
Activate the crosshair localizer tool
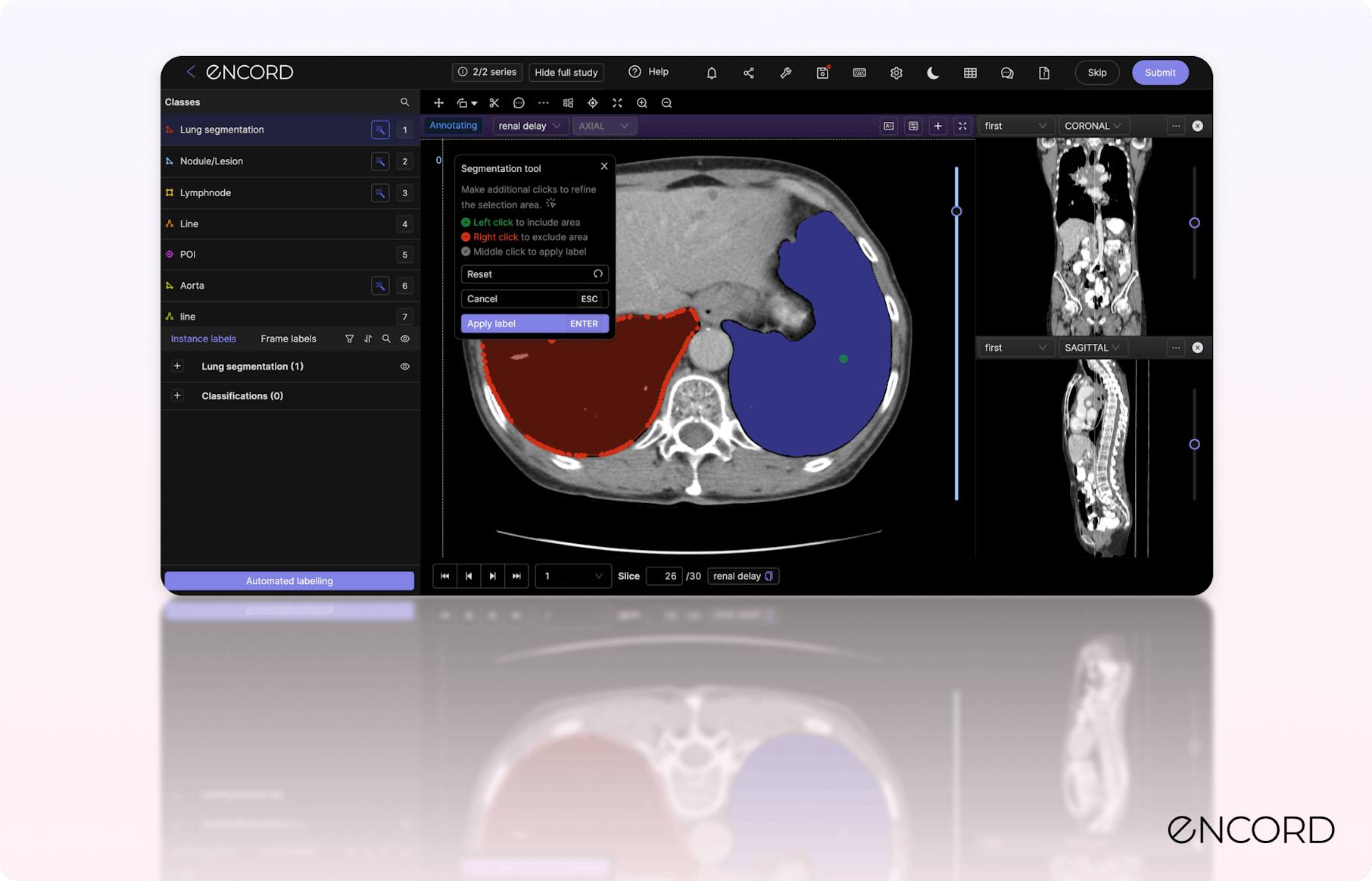point(593,102)
